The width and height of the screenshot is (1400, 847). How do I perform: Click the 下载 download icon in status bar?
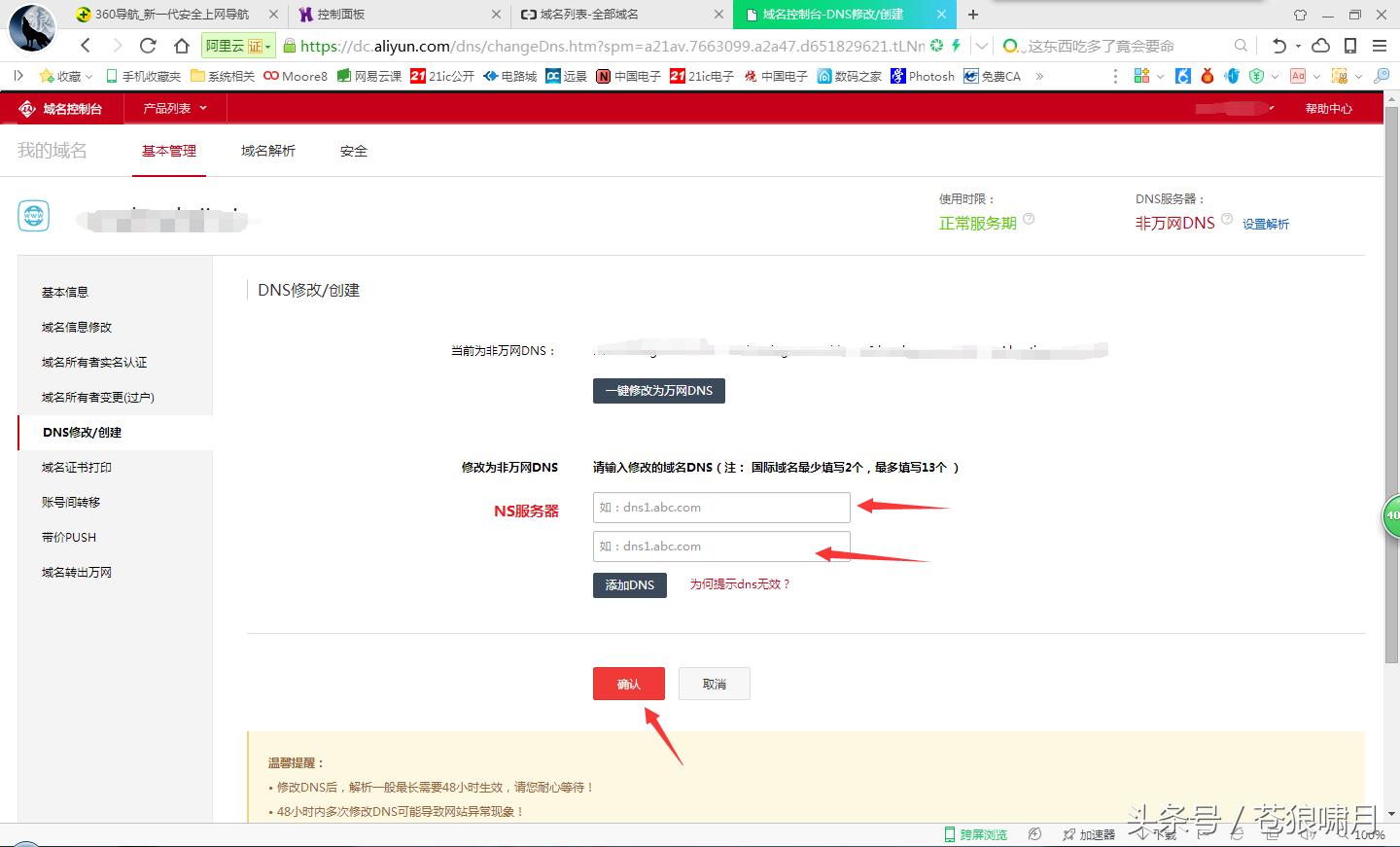(1145, 833)
